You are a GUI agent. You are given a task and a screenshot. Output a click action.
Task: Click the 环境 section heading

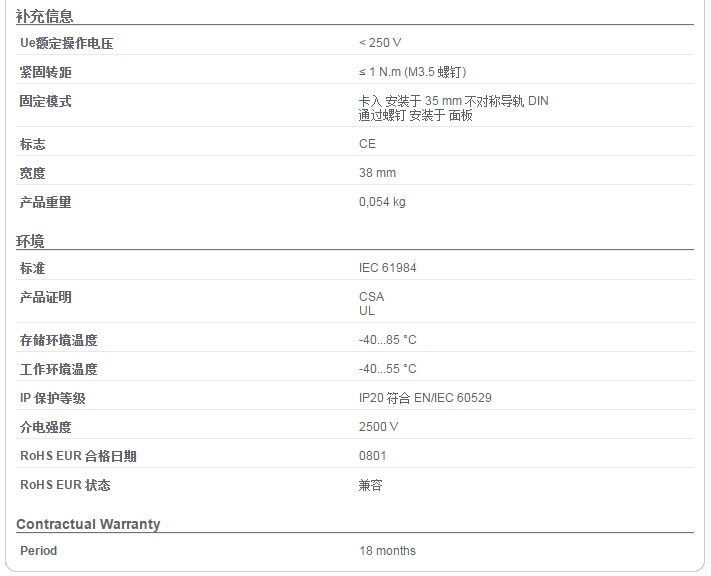point(30,241)
